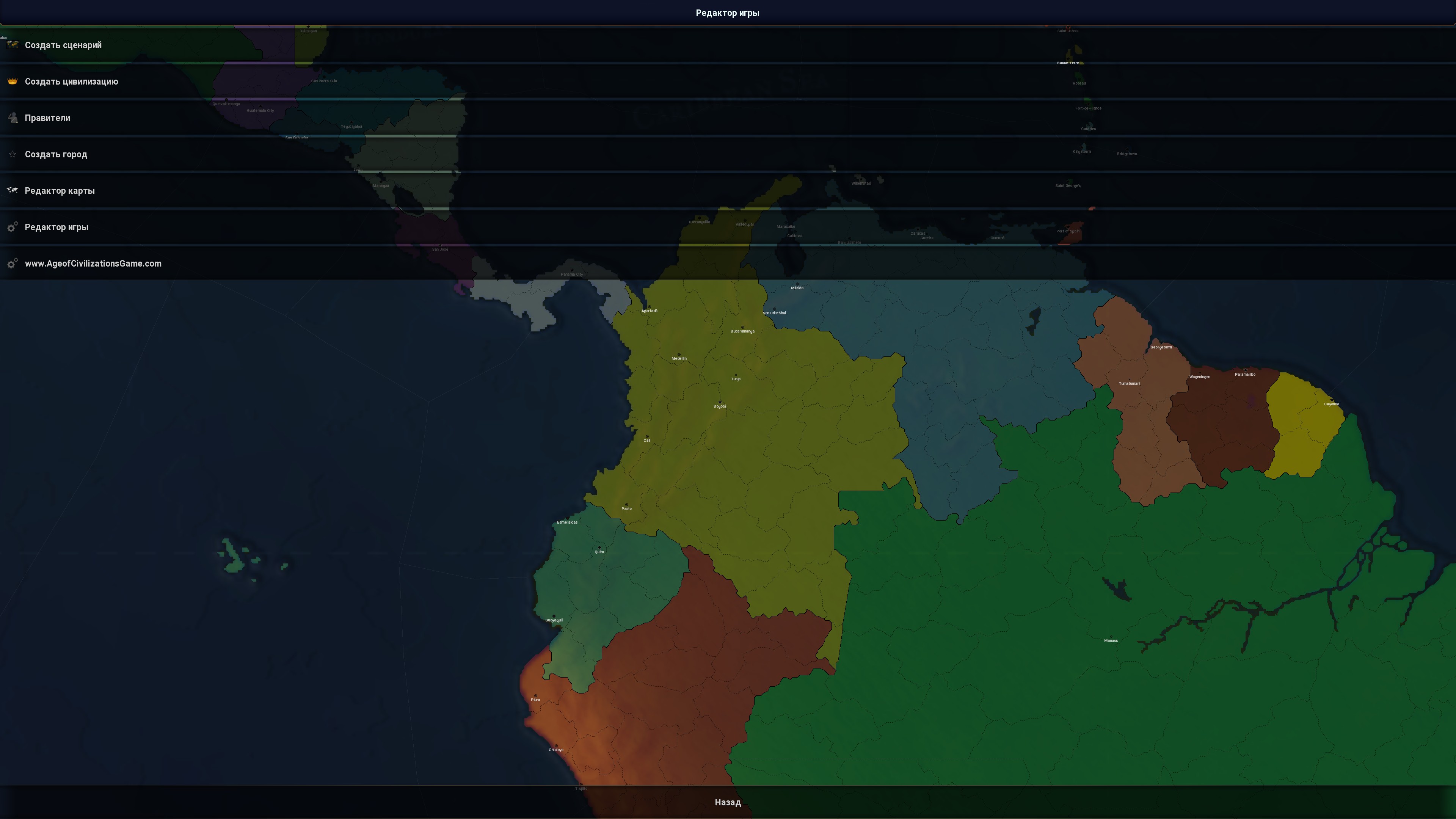Open the Правители menu entry
The image size is (1456, 819).
point(728,118)
